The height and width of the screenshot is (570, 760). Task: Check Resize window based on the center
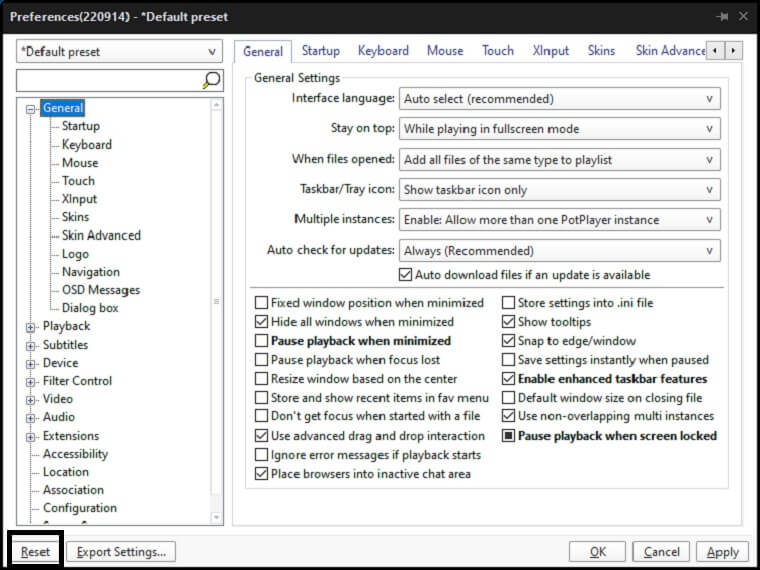tap(261, 379)
